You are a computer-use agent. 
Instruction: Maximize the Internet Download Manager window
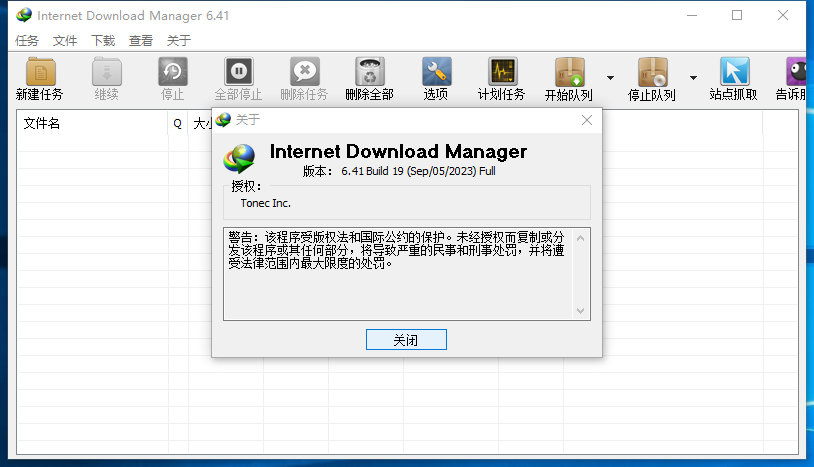click(737, 16)
